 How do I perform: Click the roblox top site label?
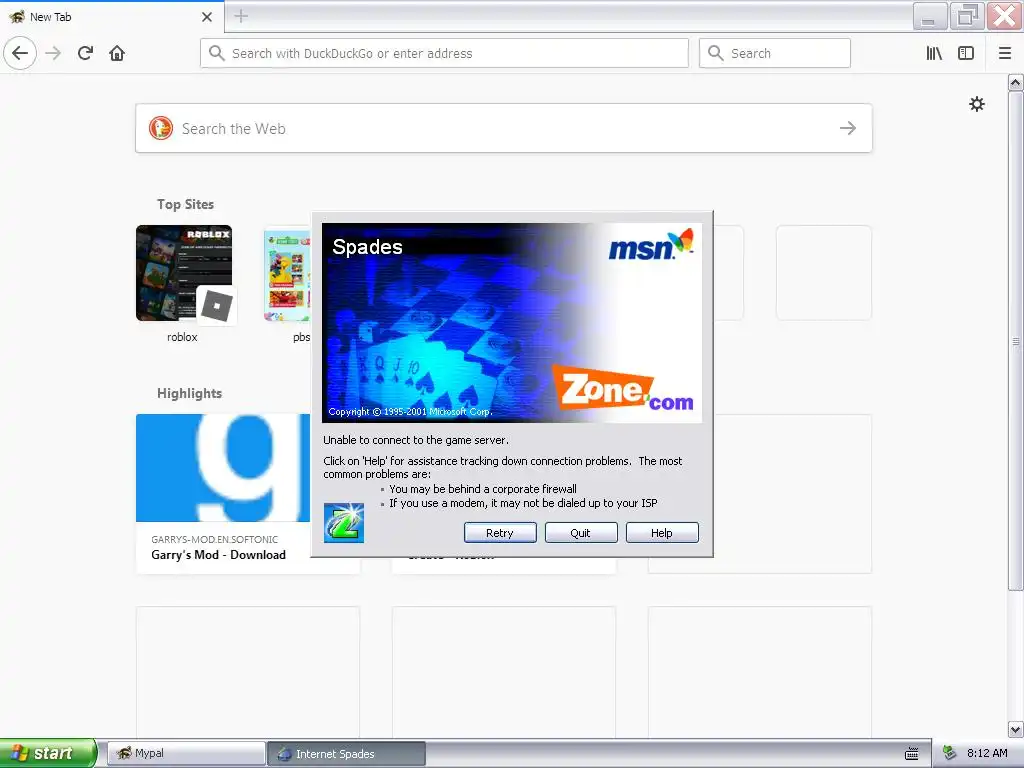pos(182,337)
